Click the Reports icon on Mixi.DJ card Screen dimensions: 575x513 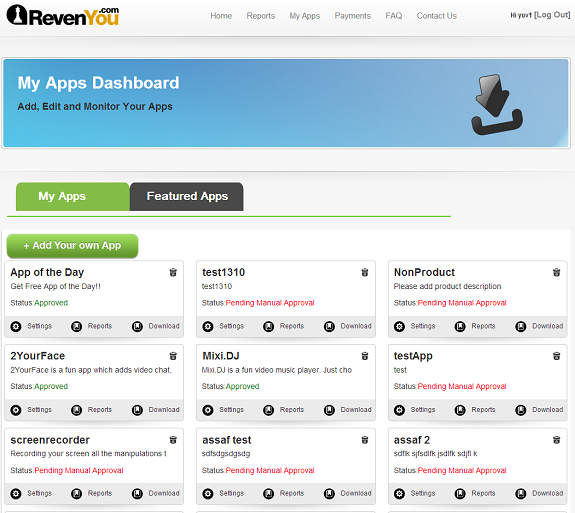pos(268,410)
